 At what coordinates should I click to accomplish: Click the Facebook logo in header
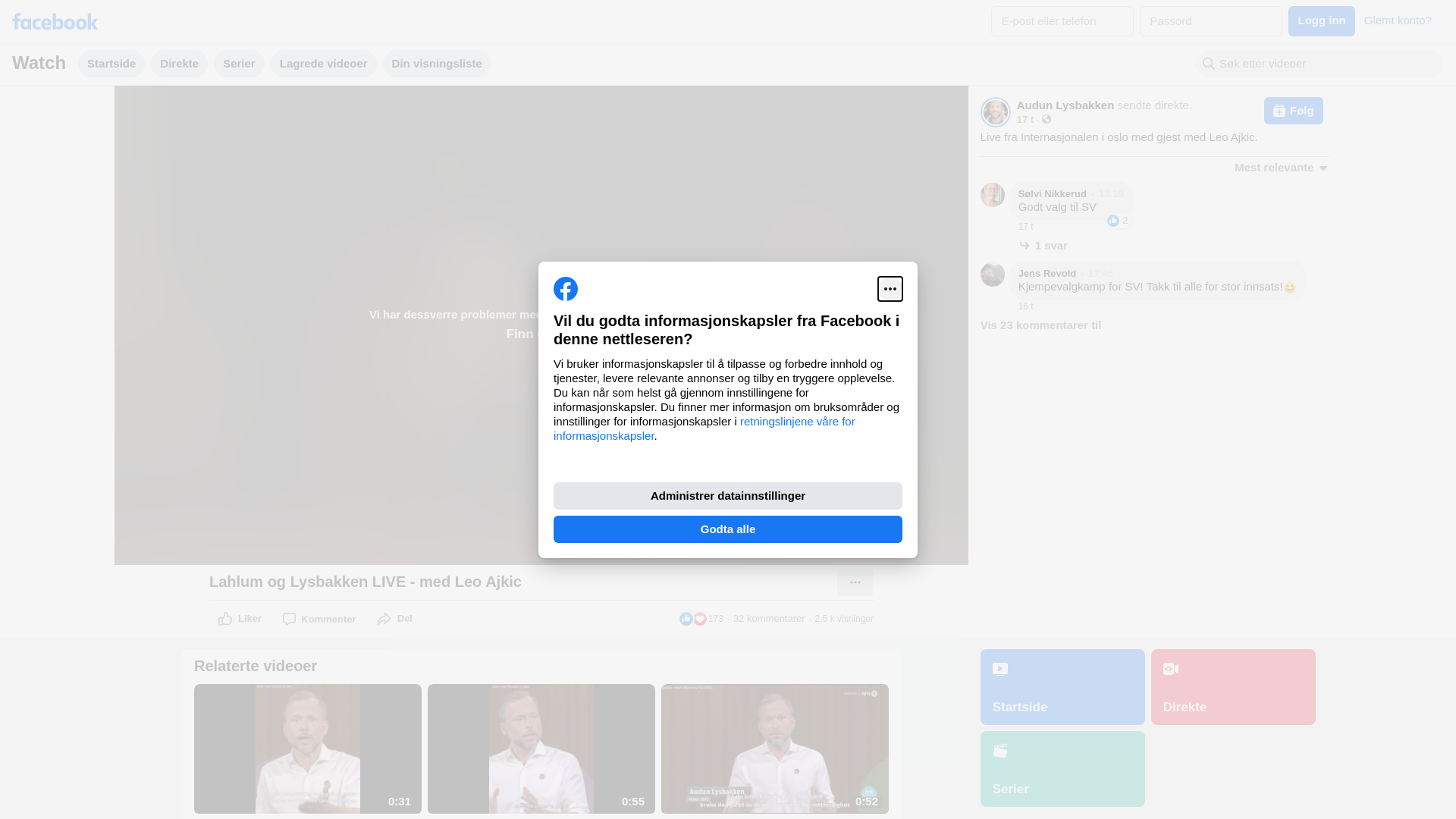[55, 21]
